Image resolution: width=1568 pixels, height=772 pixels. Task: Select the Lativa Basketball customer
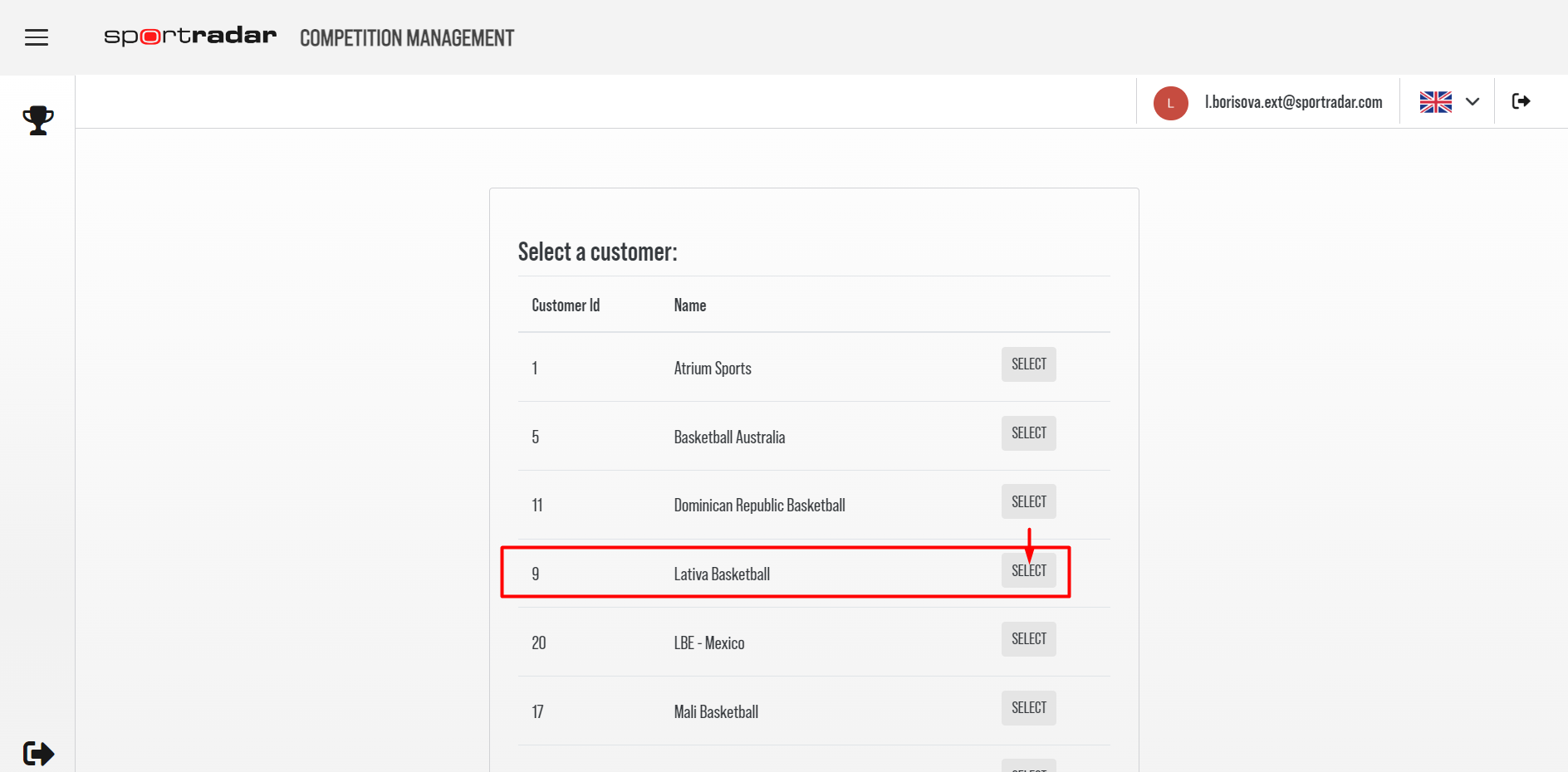pos(1028,570)
